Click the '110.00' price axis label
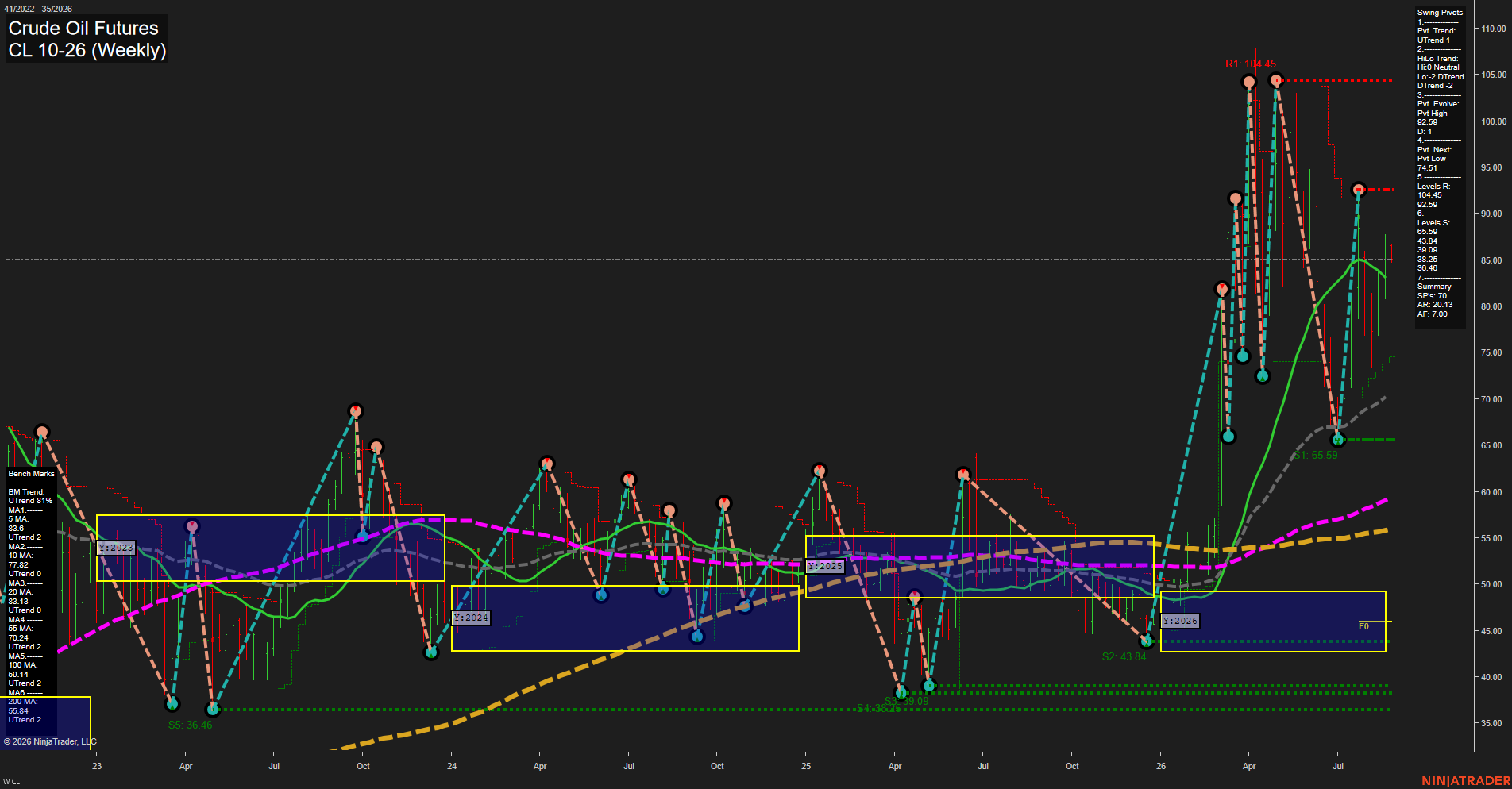The height and width of the screenshot is (789, 1512). 1494,29
